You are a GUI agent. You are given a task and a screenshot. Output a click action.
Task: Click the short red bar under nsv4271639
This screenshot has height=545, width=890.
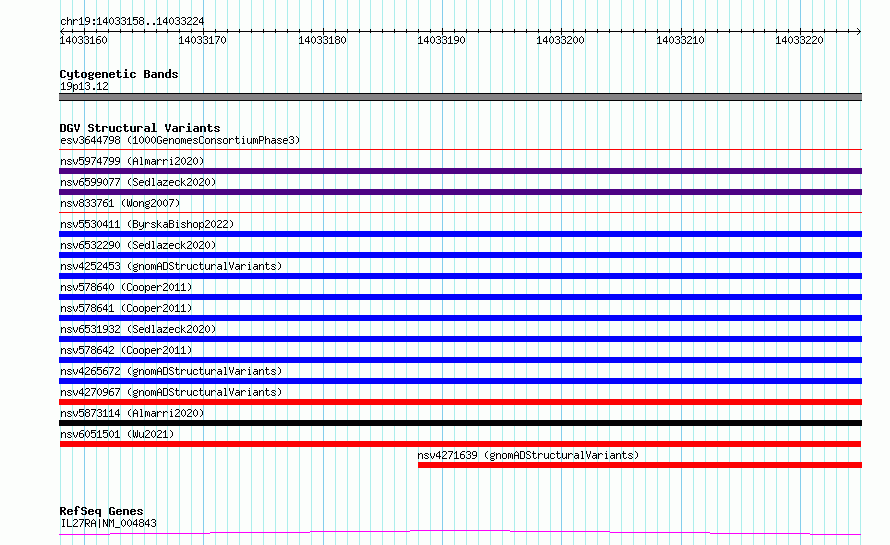coord(640,465)
